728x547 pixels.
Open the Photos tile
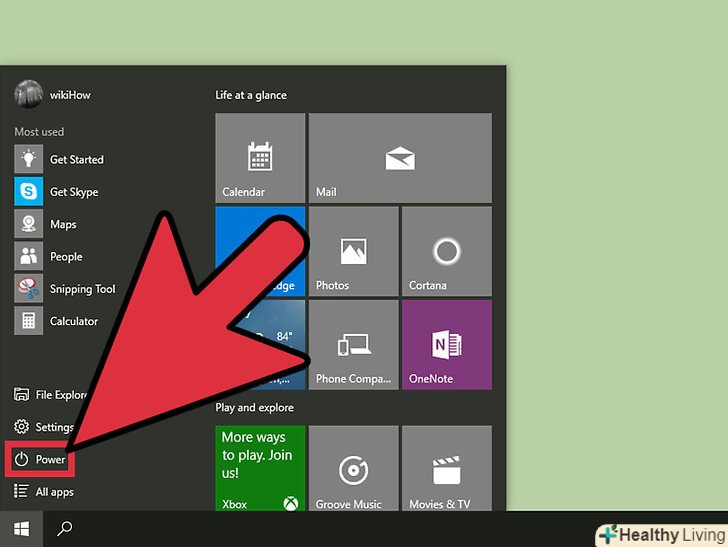[x=353, y=251]
